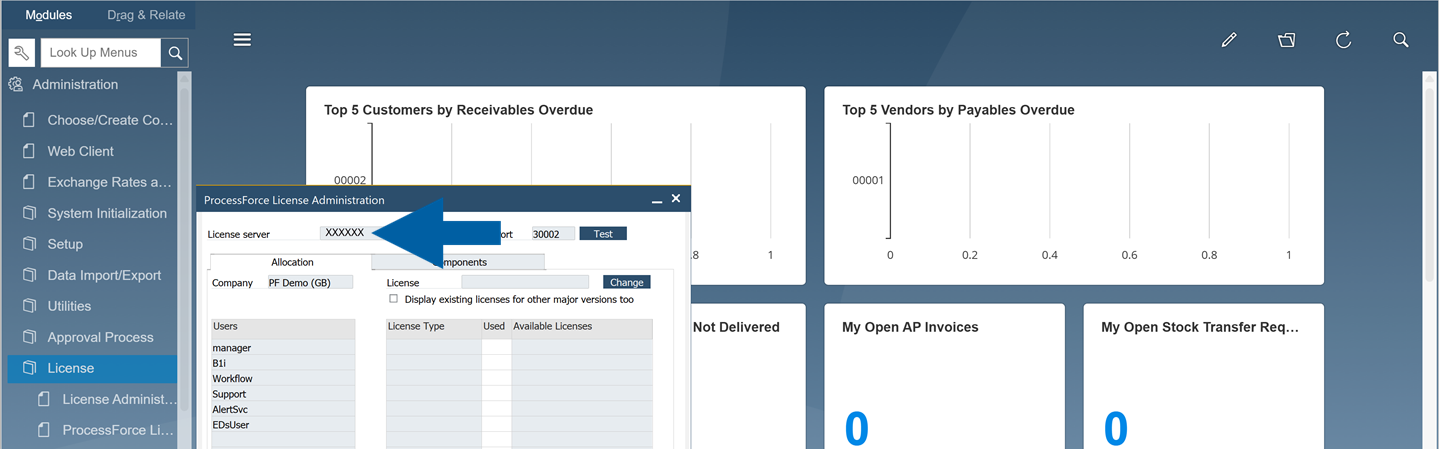The width and height of the screenshot is (1439, 449).
Task: Select the Allocation tab in the license window
Action: click(x=292, y=262)
